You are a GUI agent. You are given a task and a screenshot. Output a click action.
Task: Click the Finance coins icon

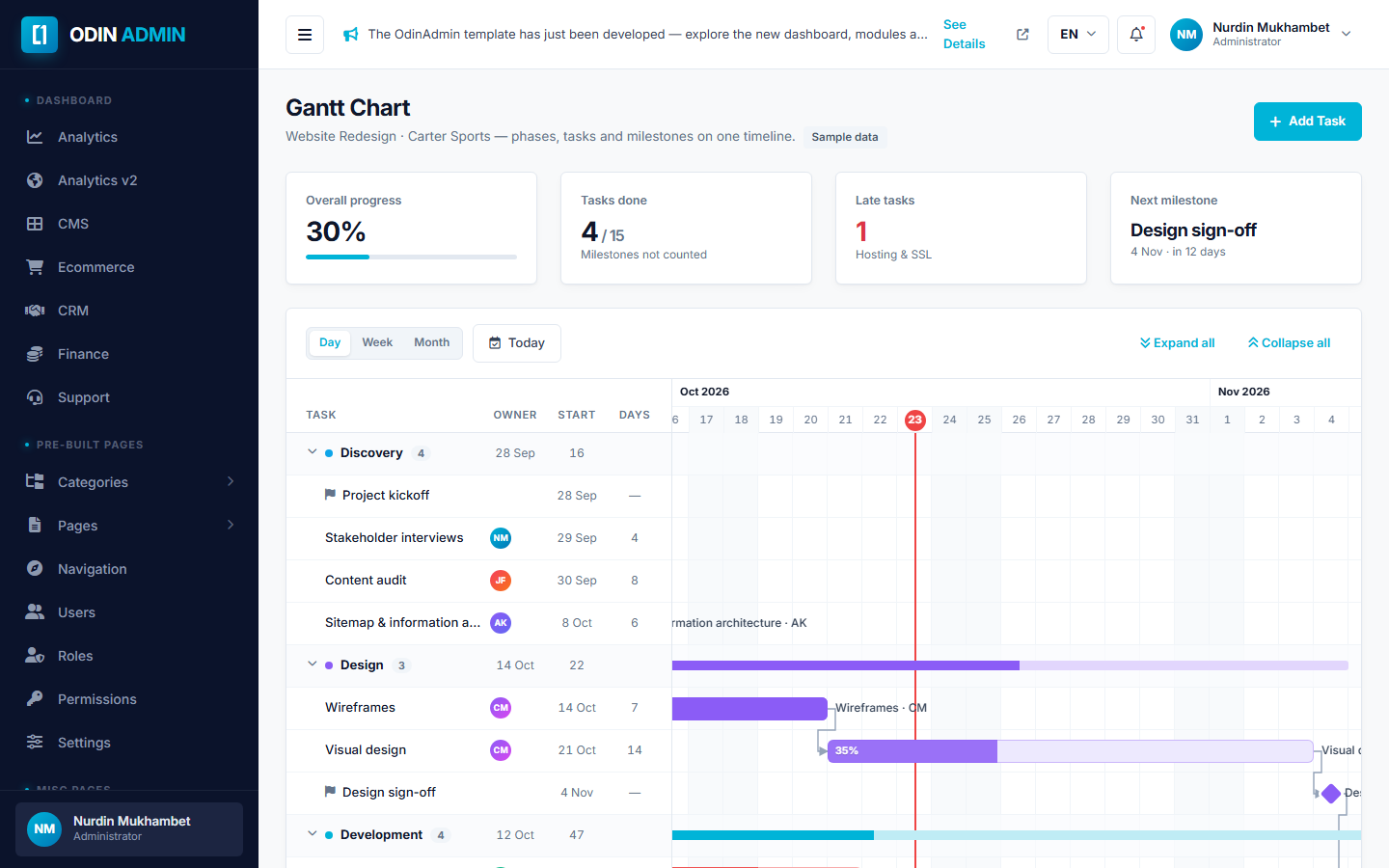(x=35, y=354)
